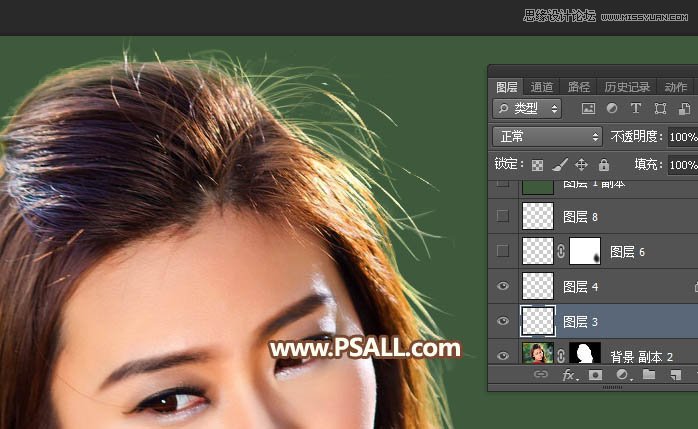Open the 类型 layer filter dropdown
This screenshot has height=429, width=698.
(527, 108)
